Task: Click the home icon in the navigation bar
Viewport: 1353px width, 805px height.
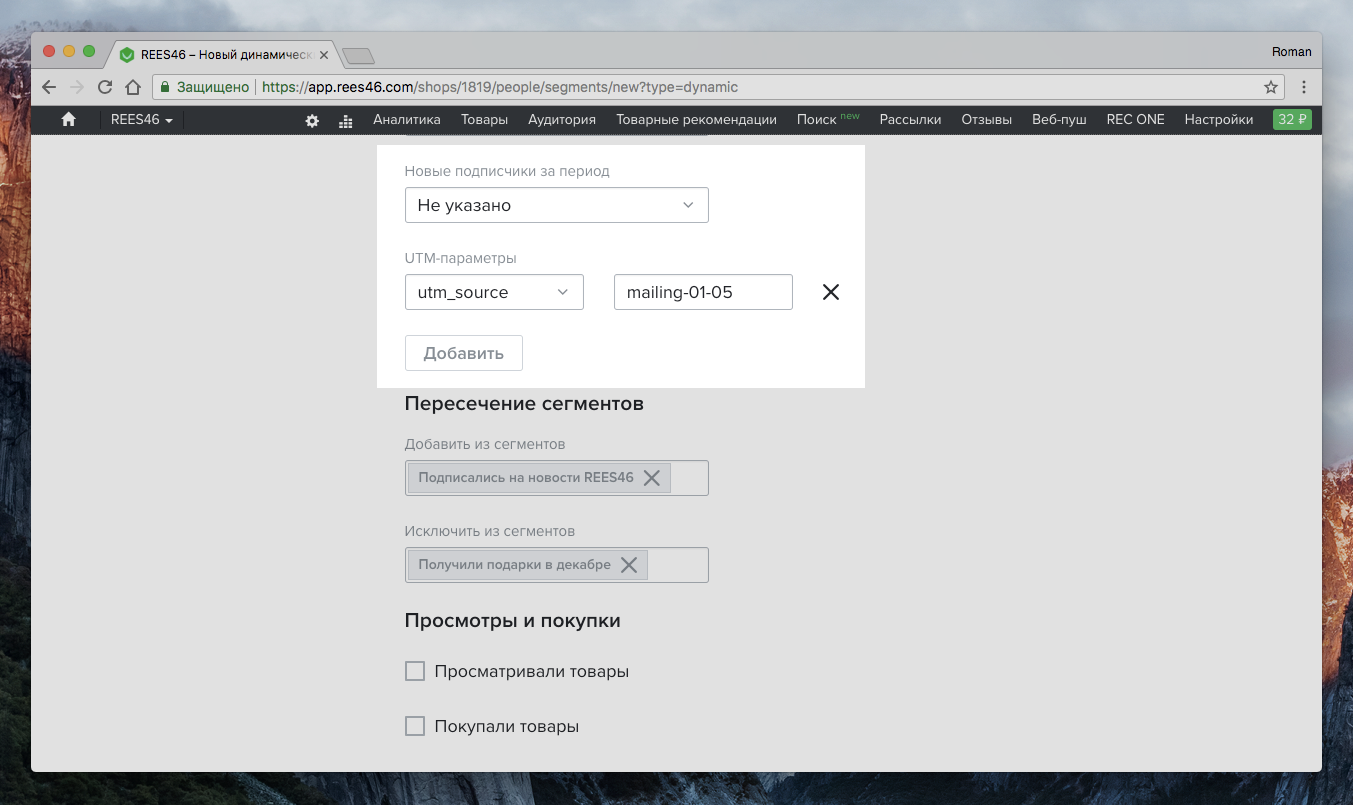Action: [67, 119]
